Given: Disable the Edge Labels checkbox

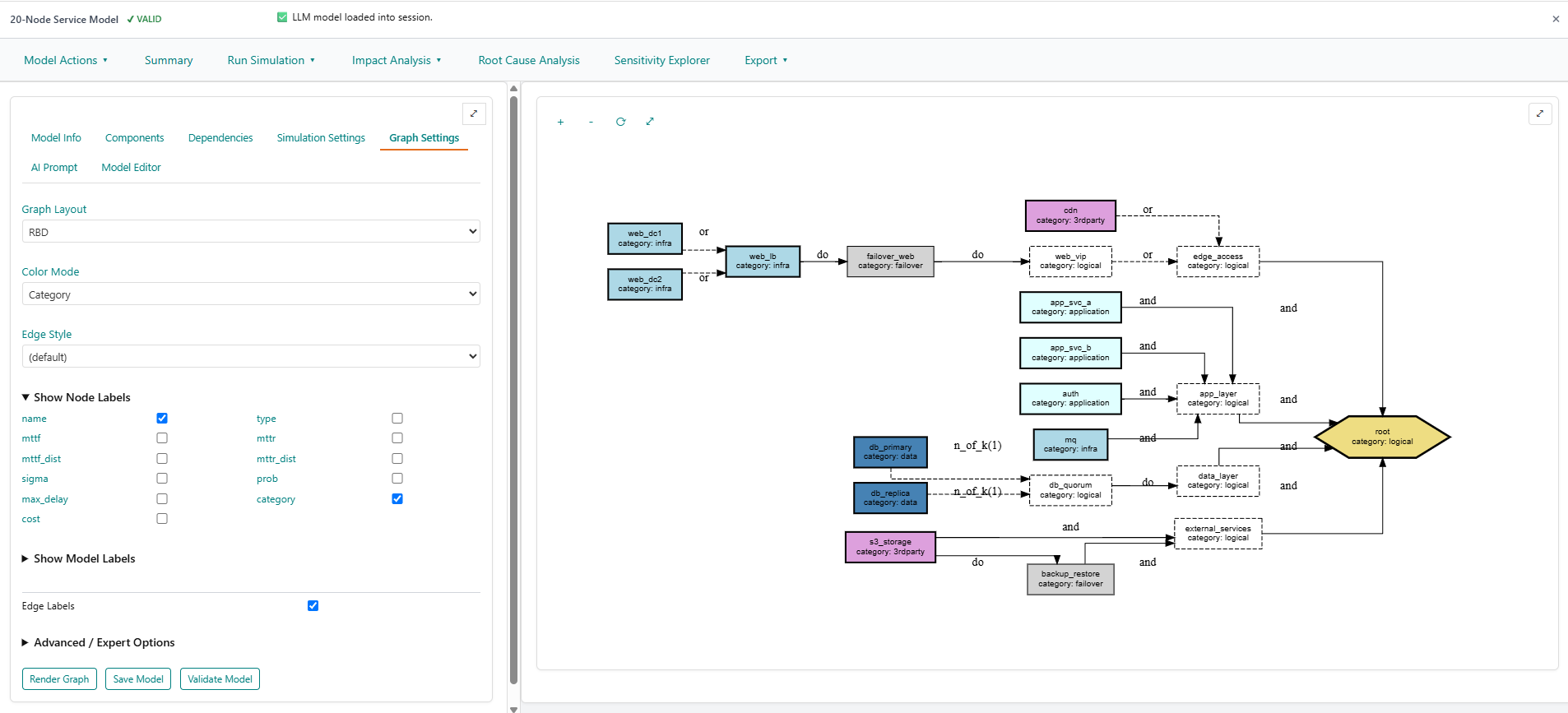Looking at the screenshot, I should click(313, 606).
